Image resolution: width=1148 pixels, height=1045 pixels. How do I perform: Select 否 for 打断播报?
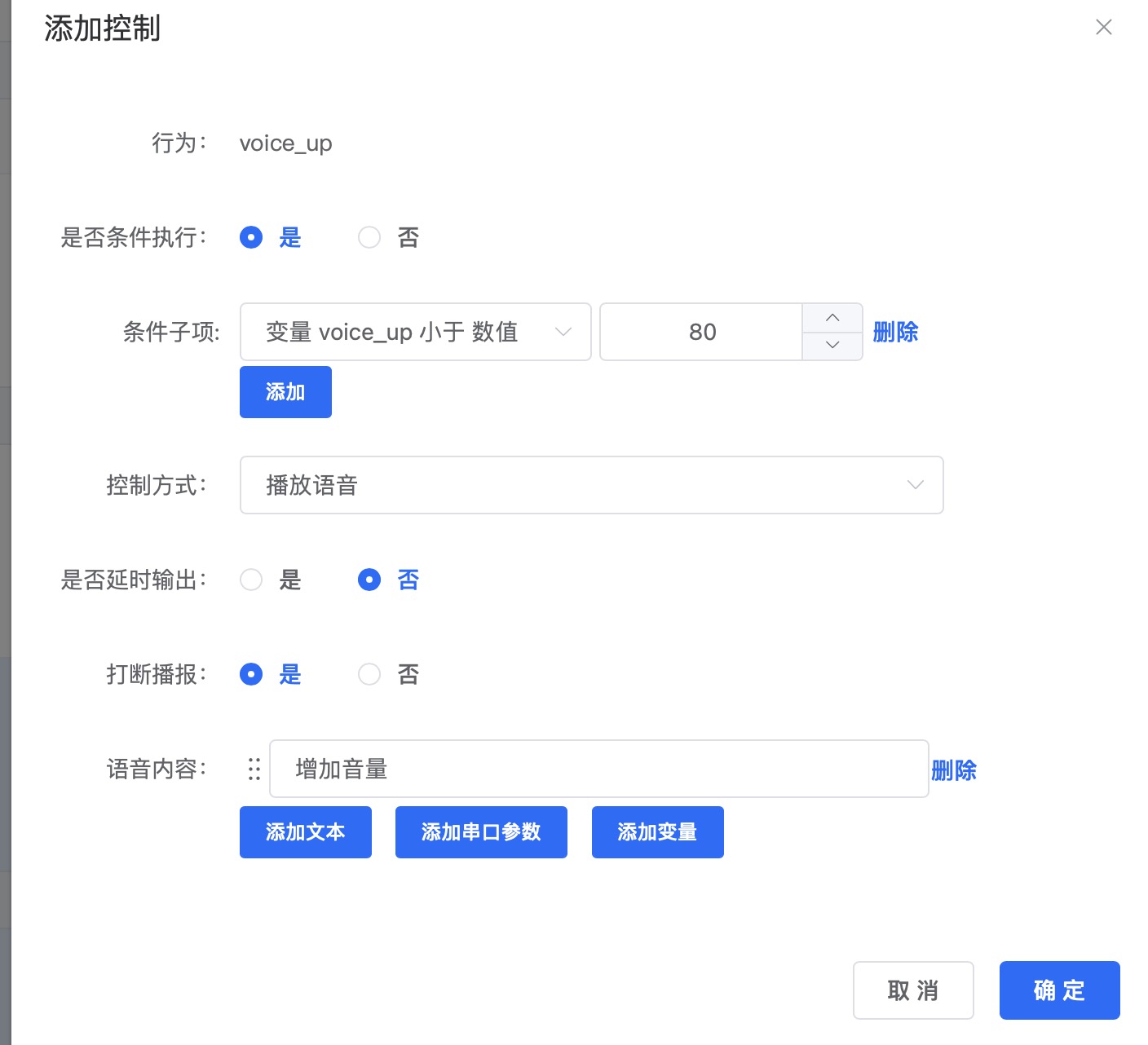(369, 674)
